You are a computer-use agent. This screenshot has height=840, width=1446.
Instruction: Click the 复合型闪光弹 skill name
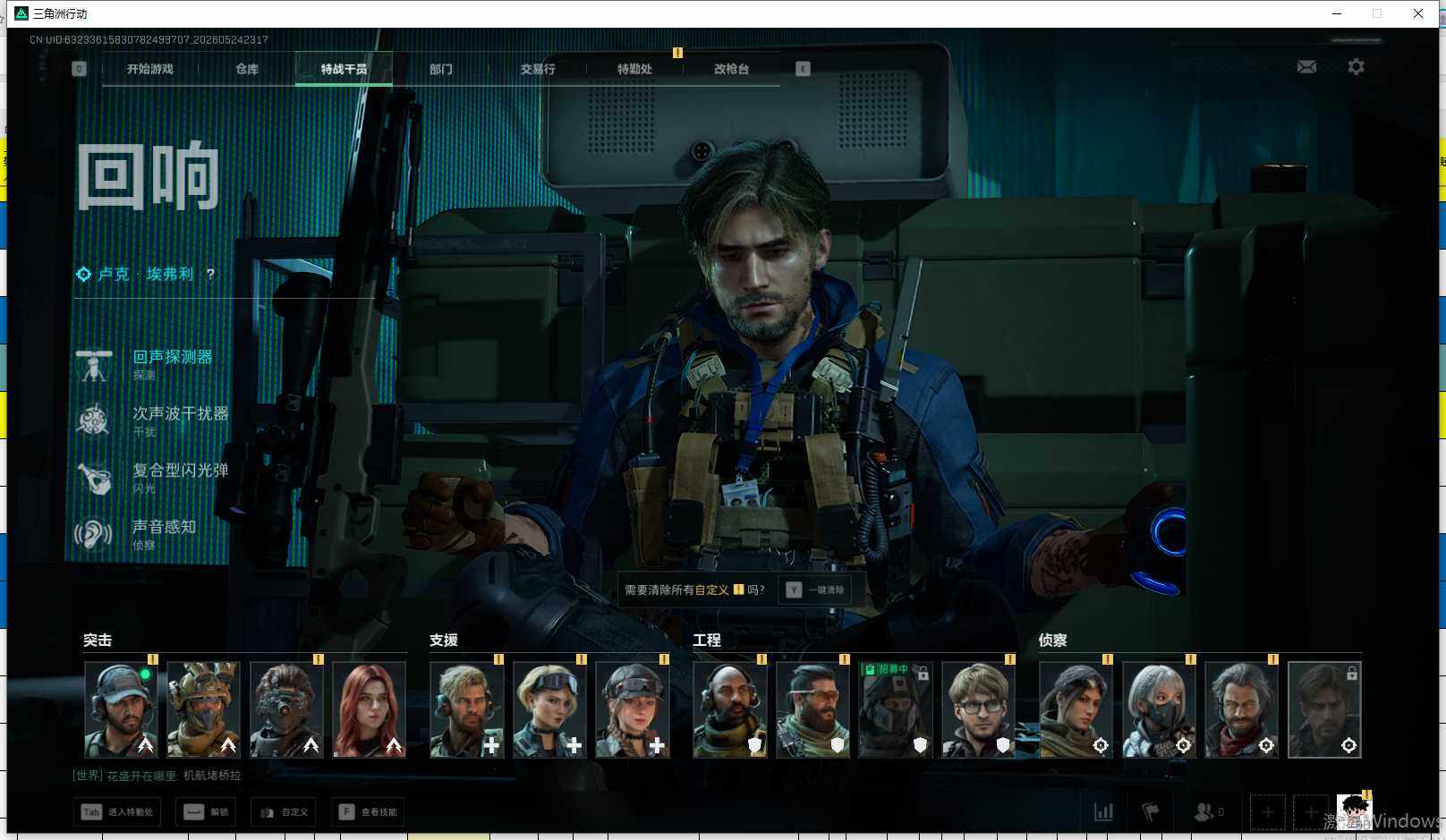181,470
